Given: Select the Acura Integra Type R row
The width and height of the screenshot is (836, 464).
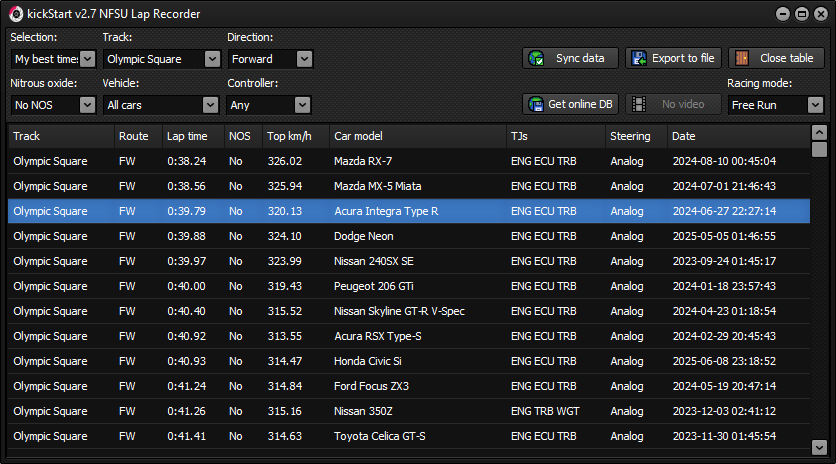Looking at the screenshot, I should pyautogui.click(x=409, y=211).
